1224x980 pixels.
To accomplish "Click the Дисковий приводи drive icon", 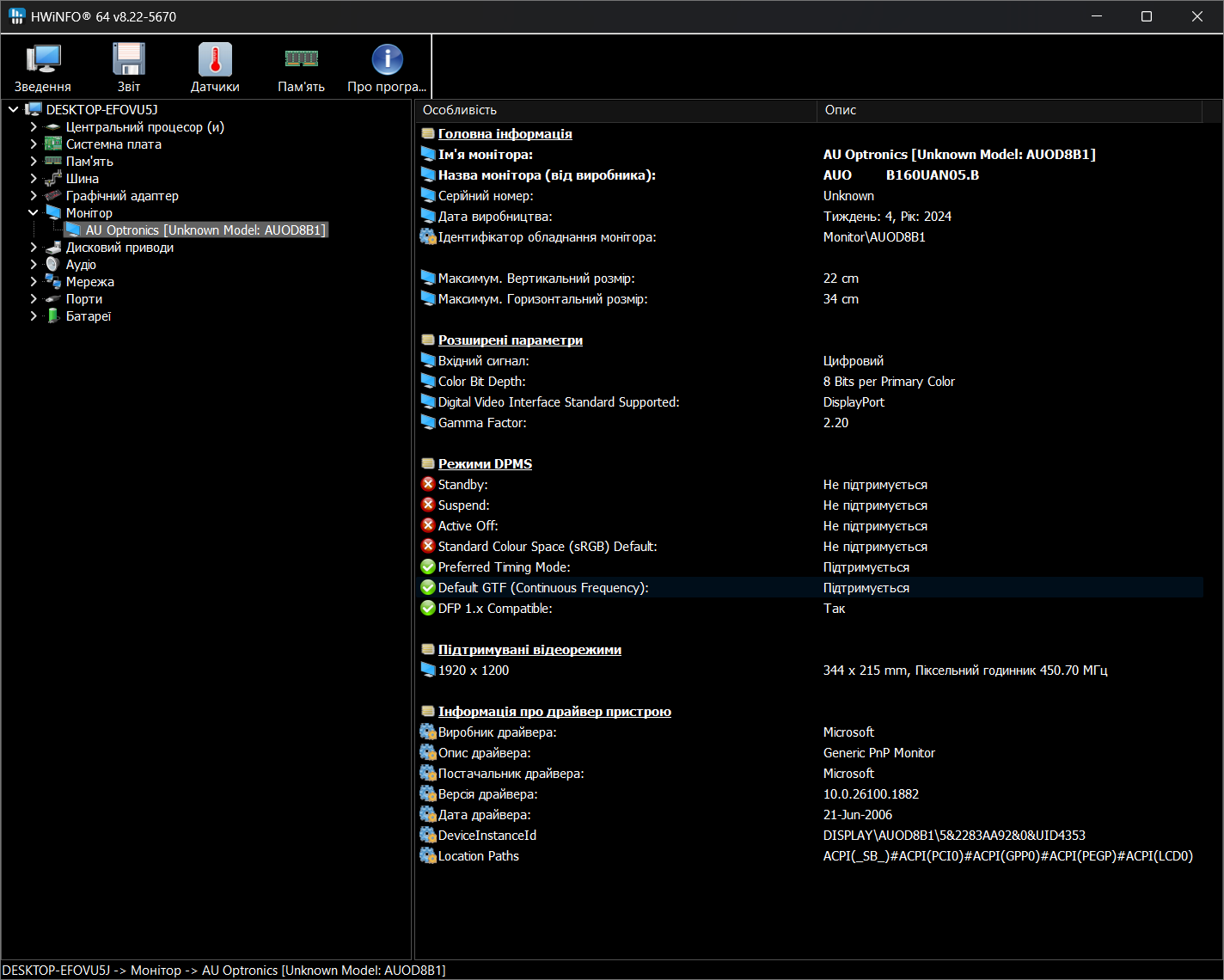I will (x=53, y=248).
